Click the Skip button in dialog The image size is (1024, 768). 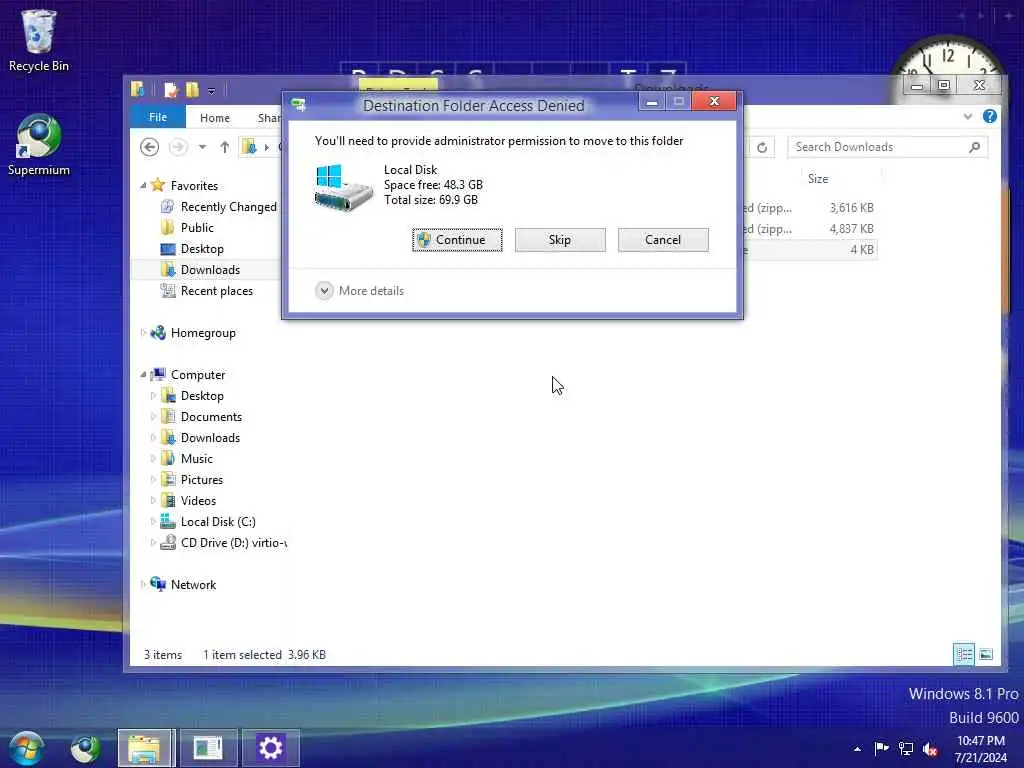[560, 240]
